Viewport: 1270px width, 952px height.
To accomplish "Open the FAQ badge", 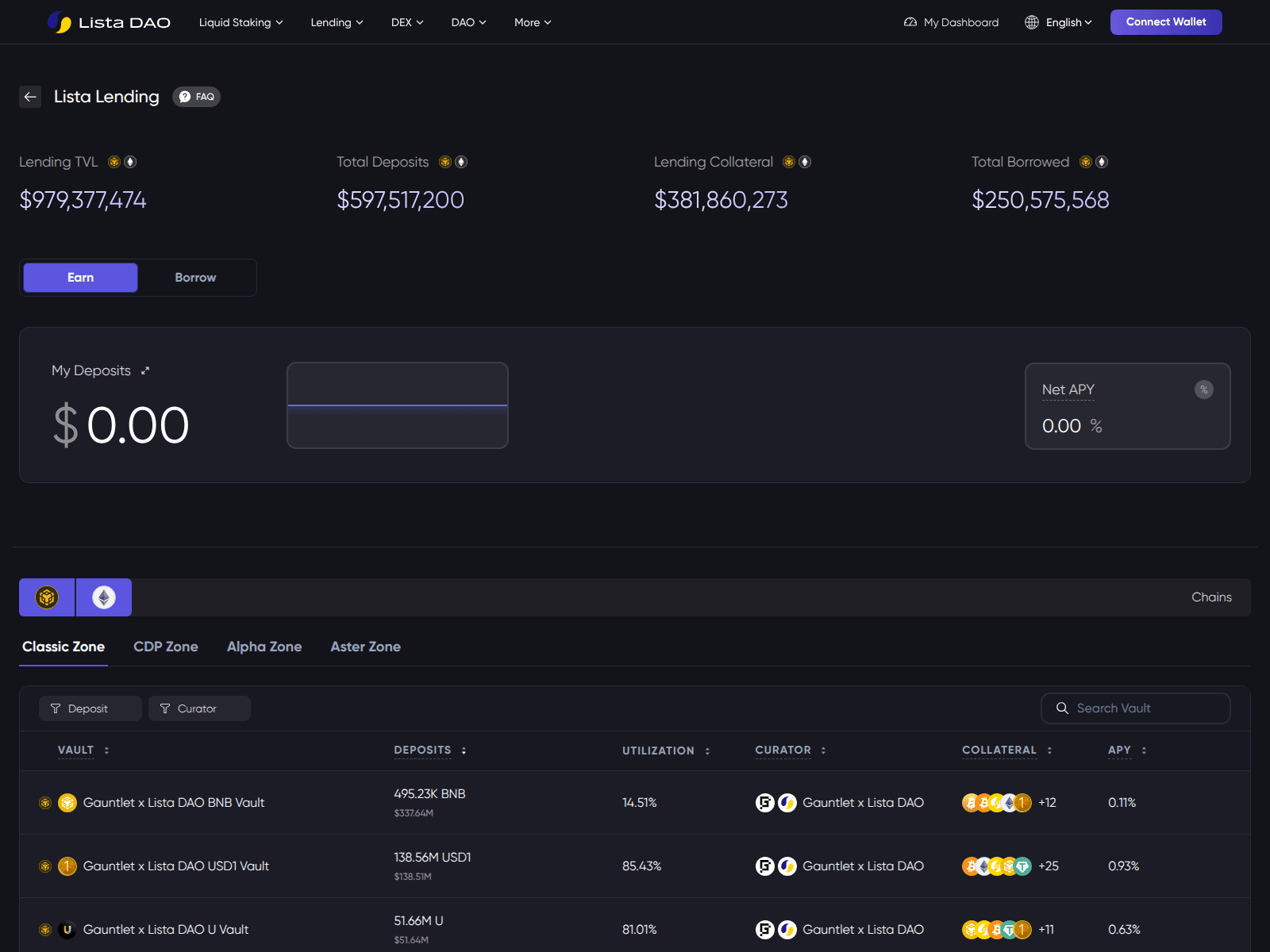I will click(x=196, y=97).
